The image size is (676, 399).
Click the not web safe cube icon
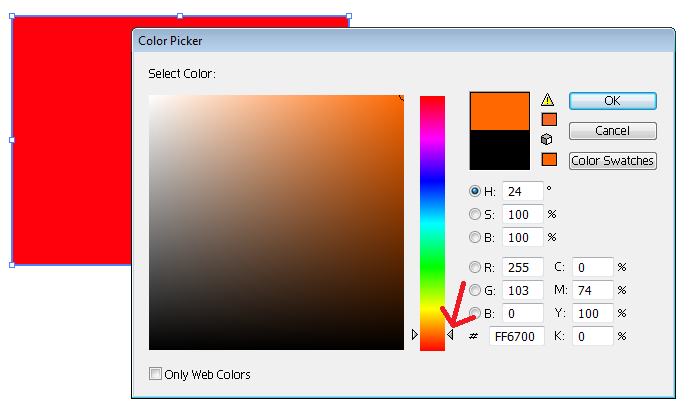click(547, 139)
